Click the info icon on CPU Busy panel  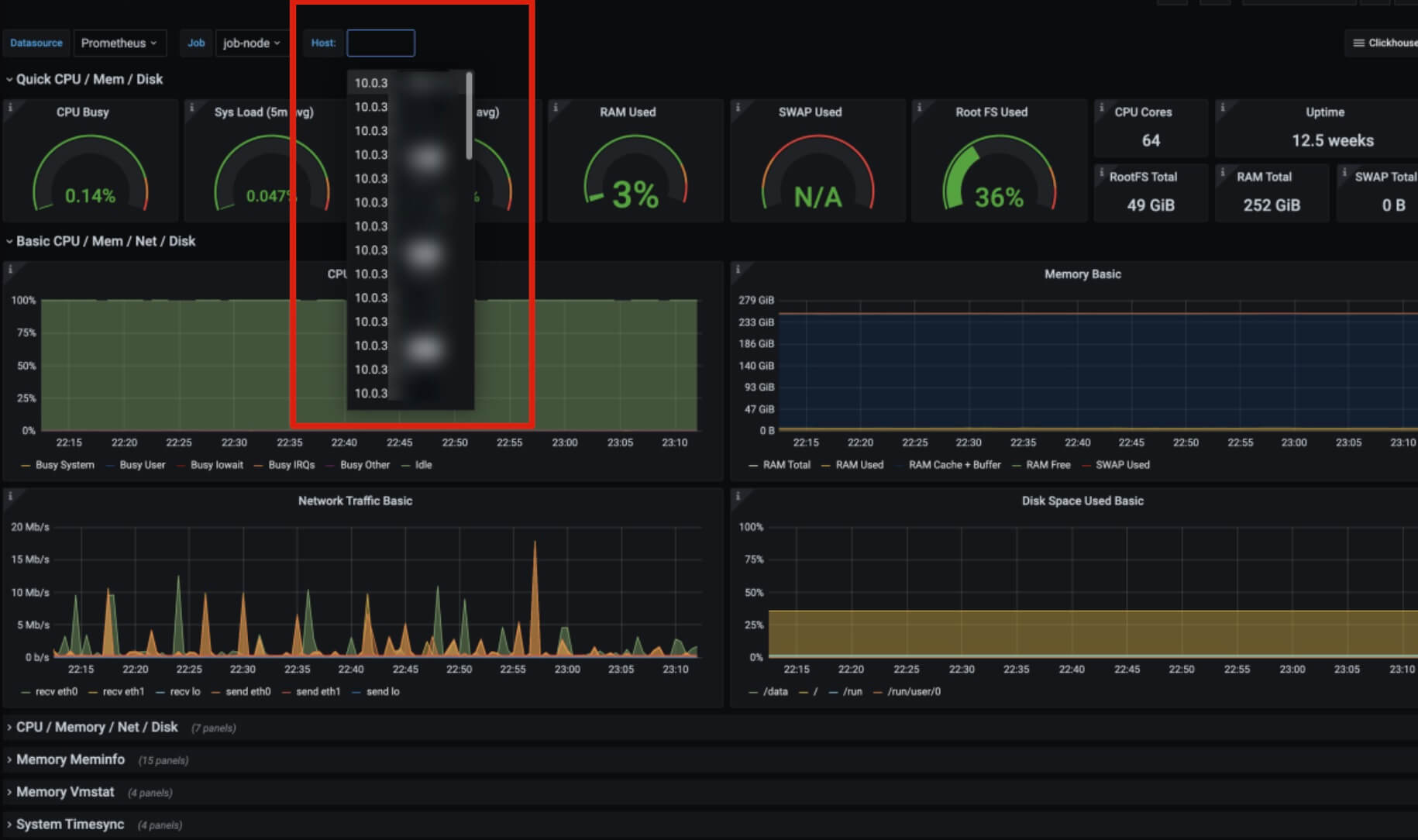pos(10,108)
